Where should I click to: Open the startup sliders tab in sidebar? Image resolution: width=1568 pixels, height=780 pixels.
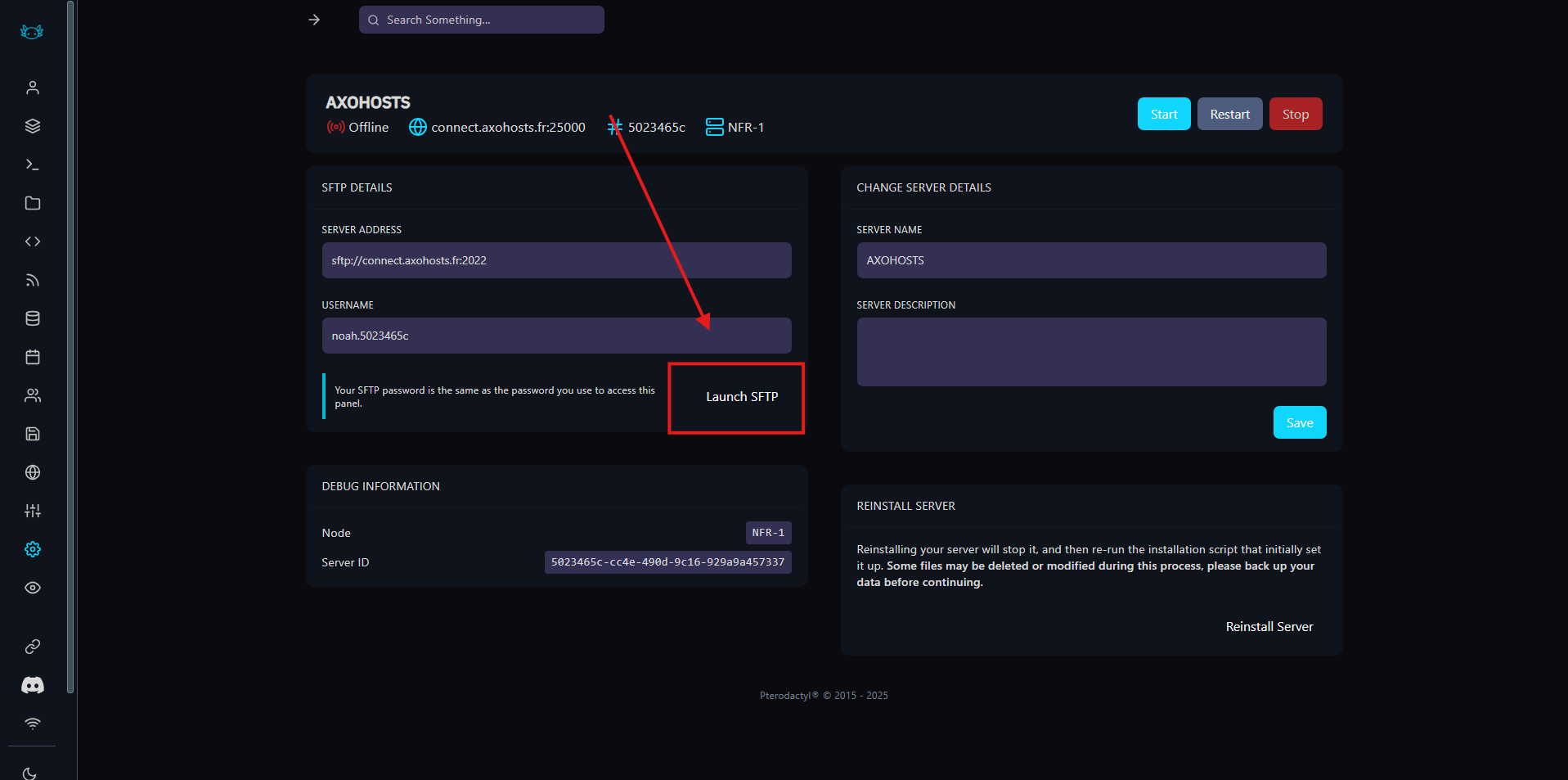33,511
